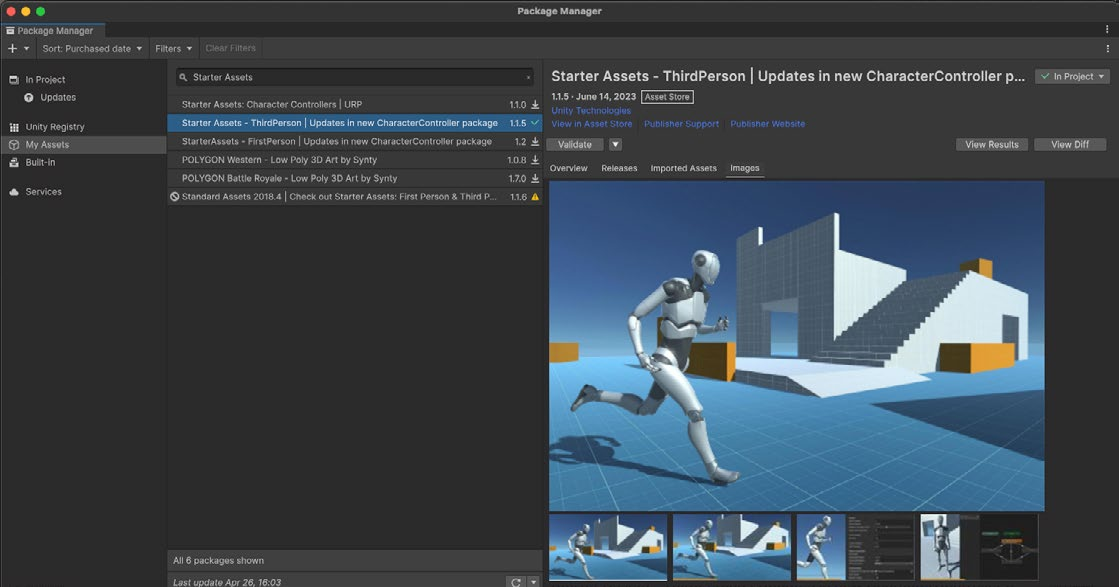
Task: Click the Starter Assets search field
Action: click(355, 77)
